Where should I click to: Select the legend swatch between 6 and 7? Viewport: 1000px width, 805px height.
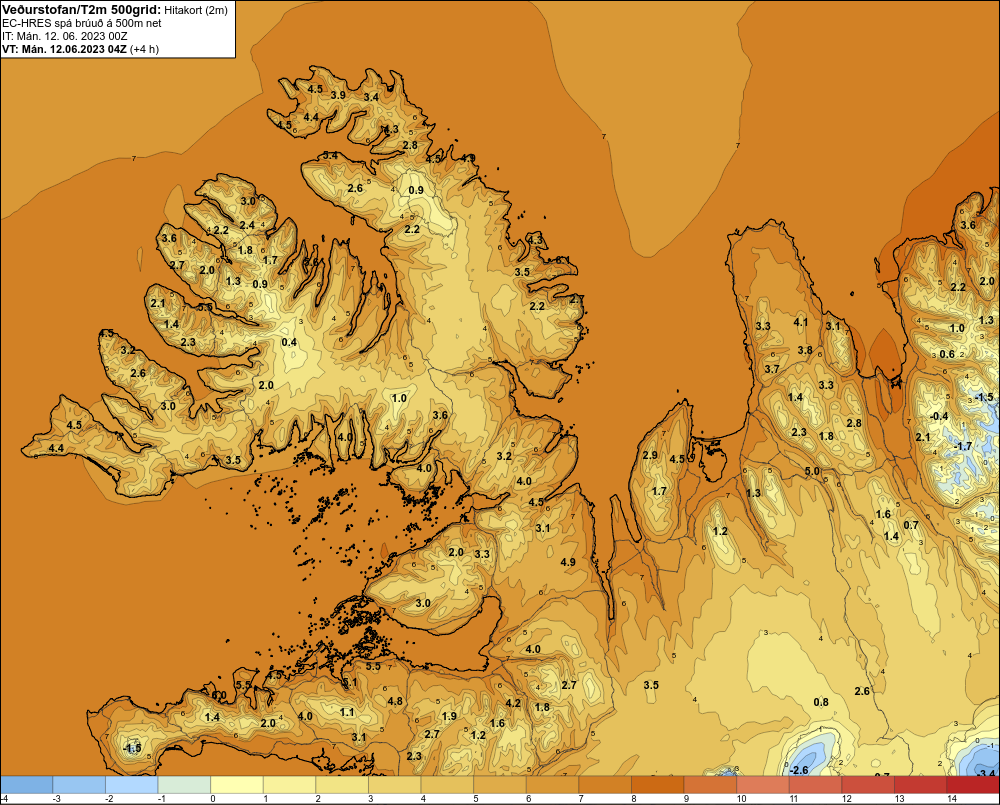pos(553,785)
